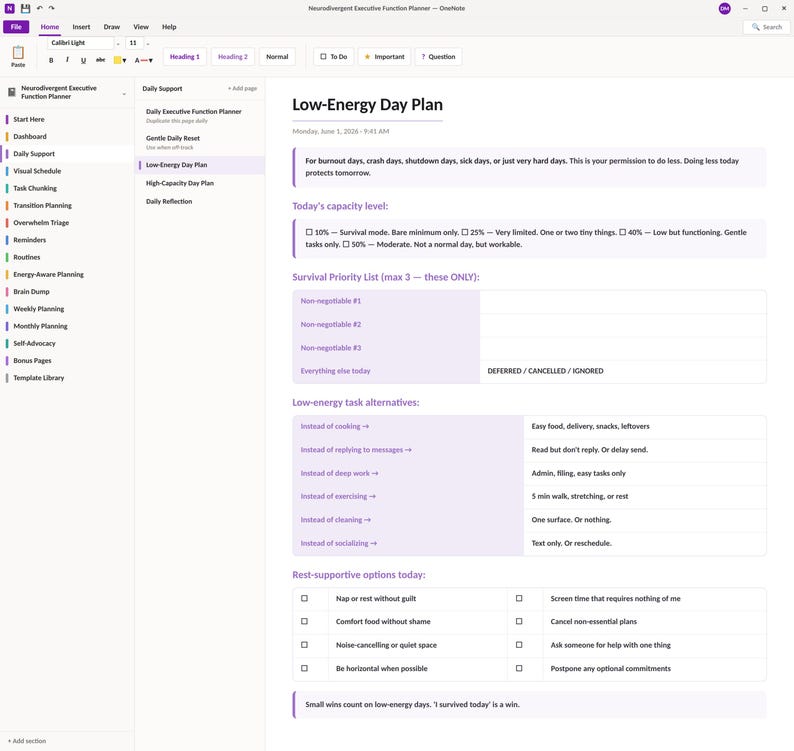Screen dimensions: 794x751
Task: Open the Help tab
Action: (169, 27)
